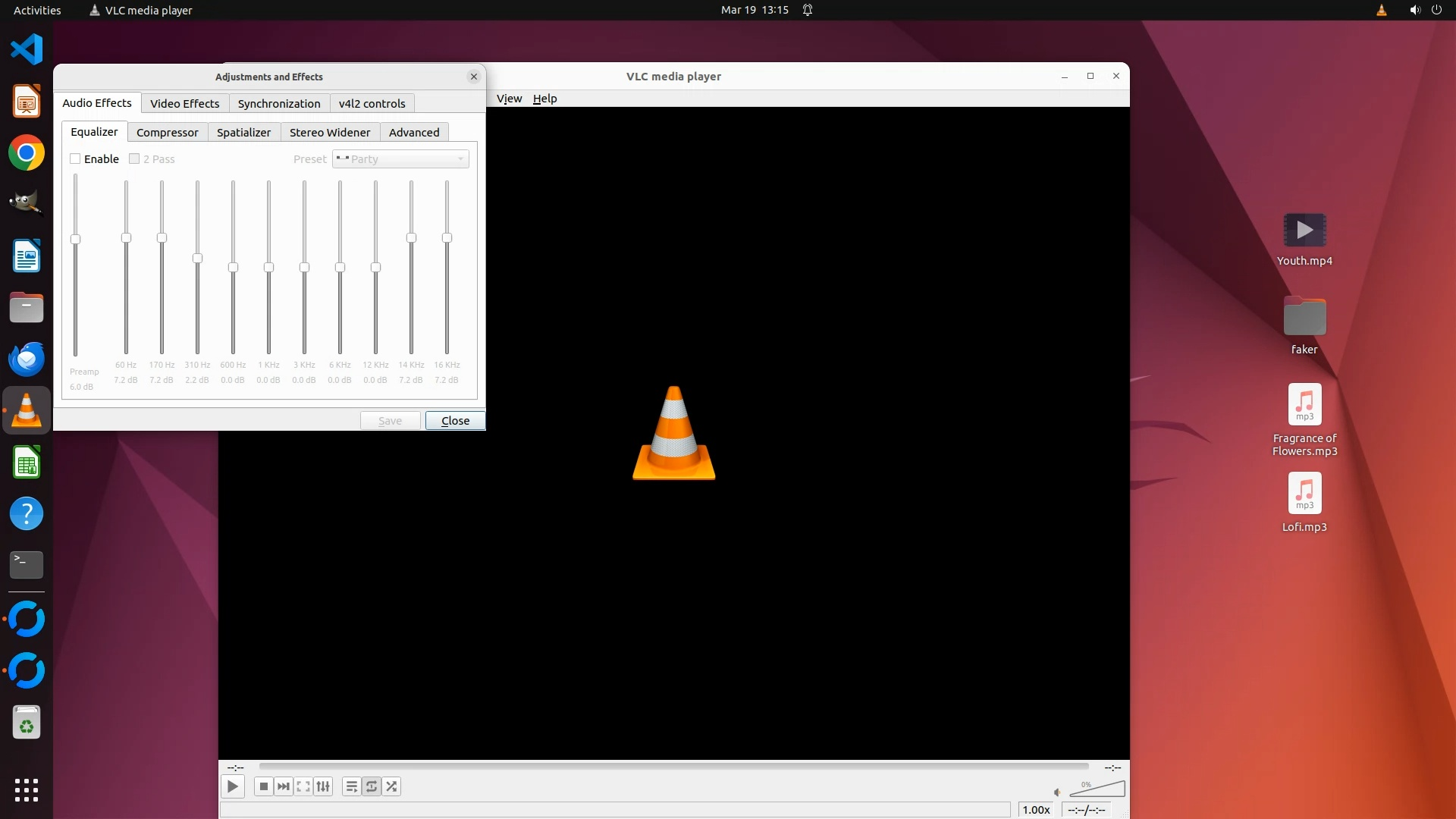Image resolution: width=1456 pixels, height=819 pixels.
Task: Enable shuffle with the random icon
Action: coord(391,786)
